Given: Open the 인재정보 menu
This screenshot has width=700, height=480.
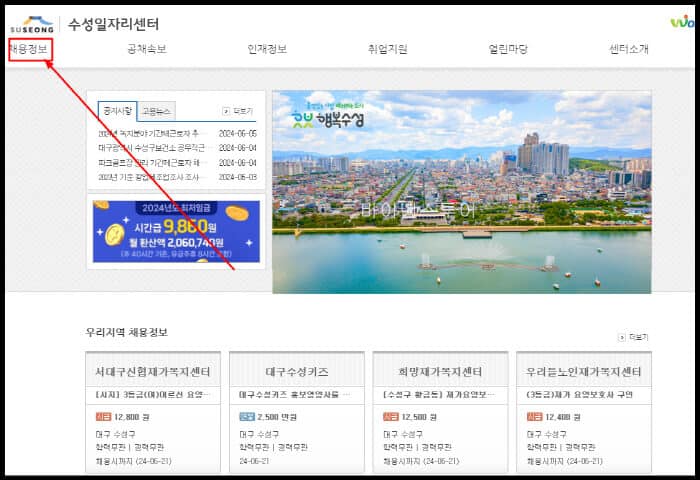Looking at the screenshot, I should (267, 49).
